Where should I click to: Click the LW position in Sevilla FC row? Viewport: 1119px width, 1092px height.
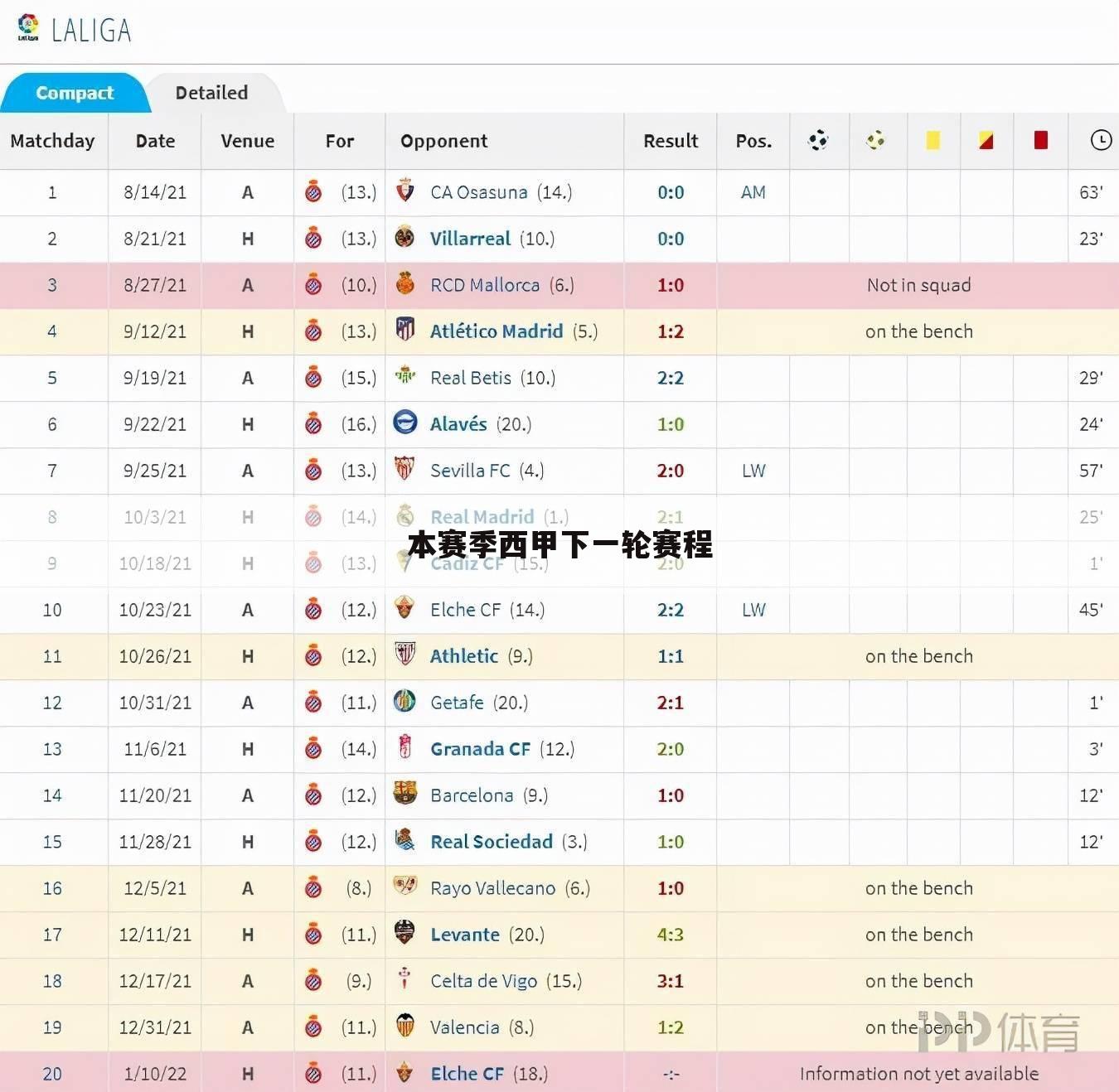pos(753,471)
